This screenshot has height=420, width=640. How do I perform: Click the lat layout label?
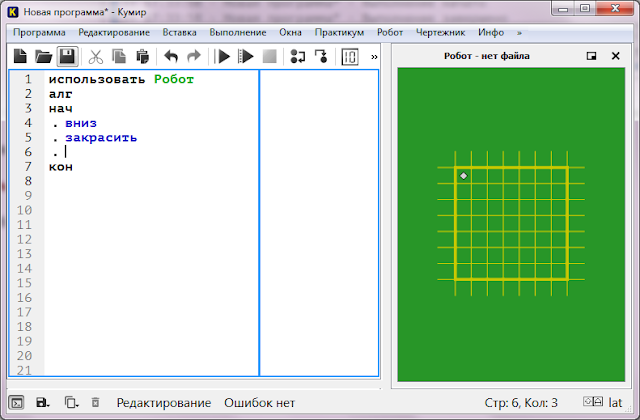tap(615, 402)
